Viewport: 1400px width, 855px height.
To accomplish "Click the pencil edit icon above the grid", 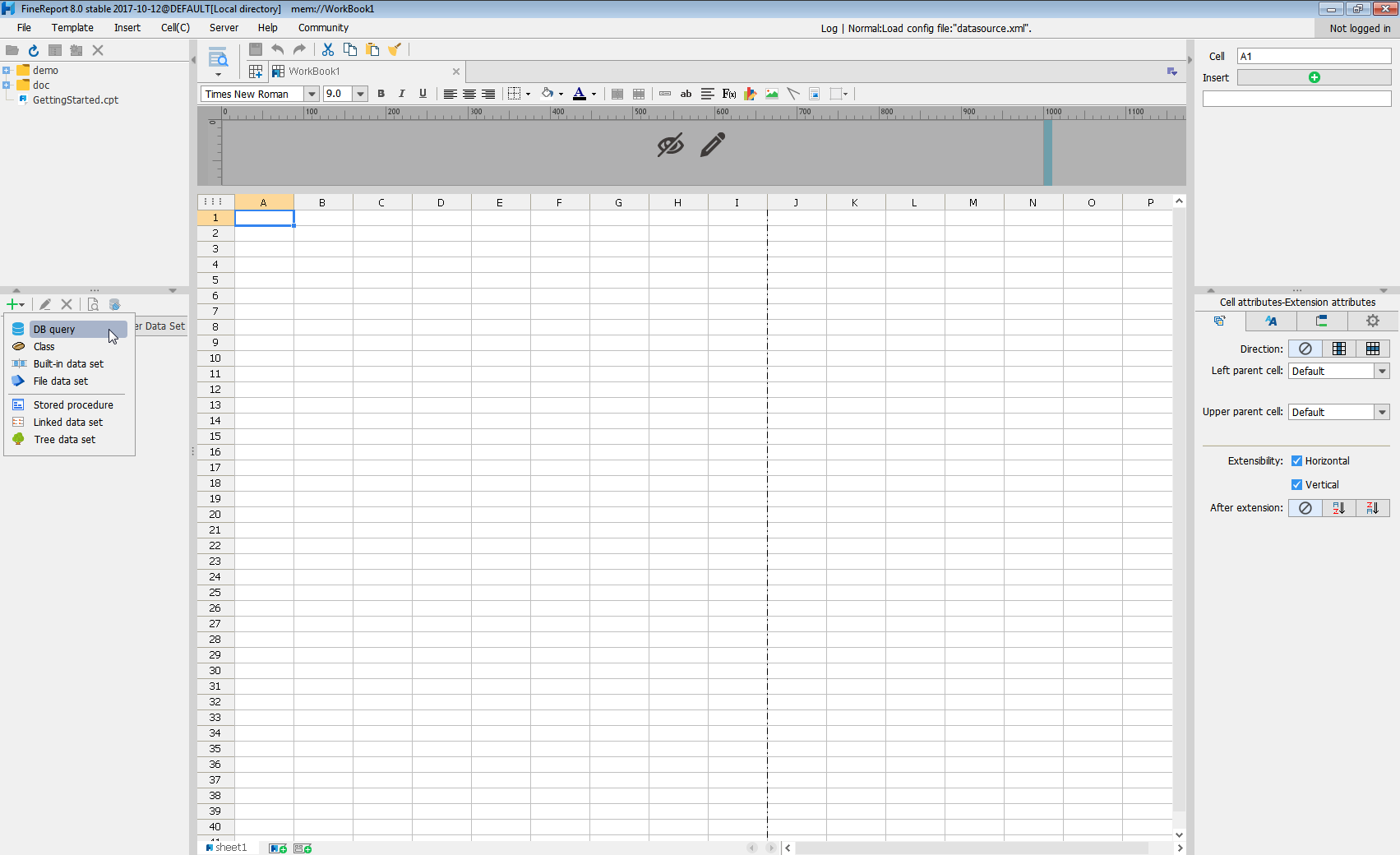I will 713,145.
